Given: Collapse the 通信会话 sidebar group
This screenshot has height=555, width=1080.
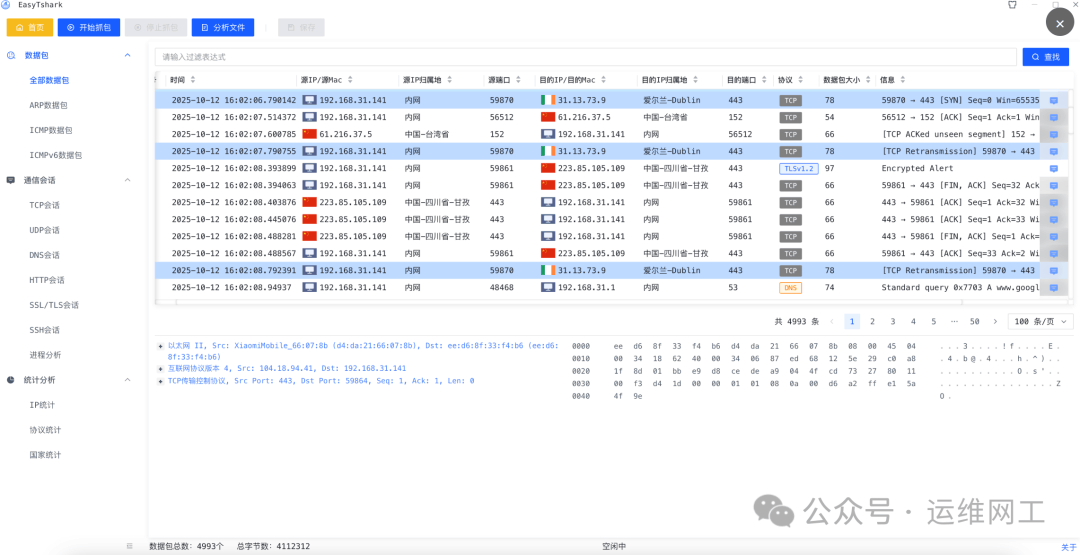Looking at the screenshot, I should pos(127,180).
